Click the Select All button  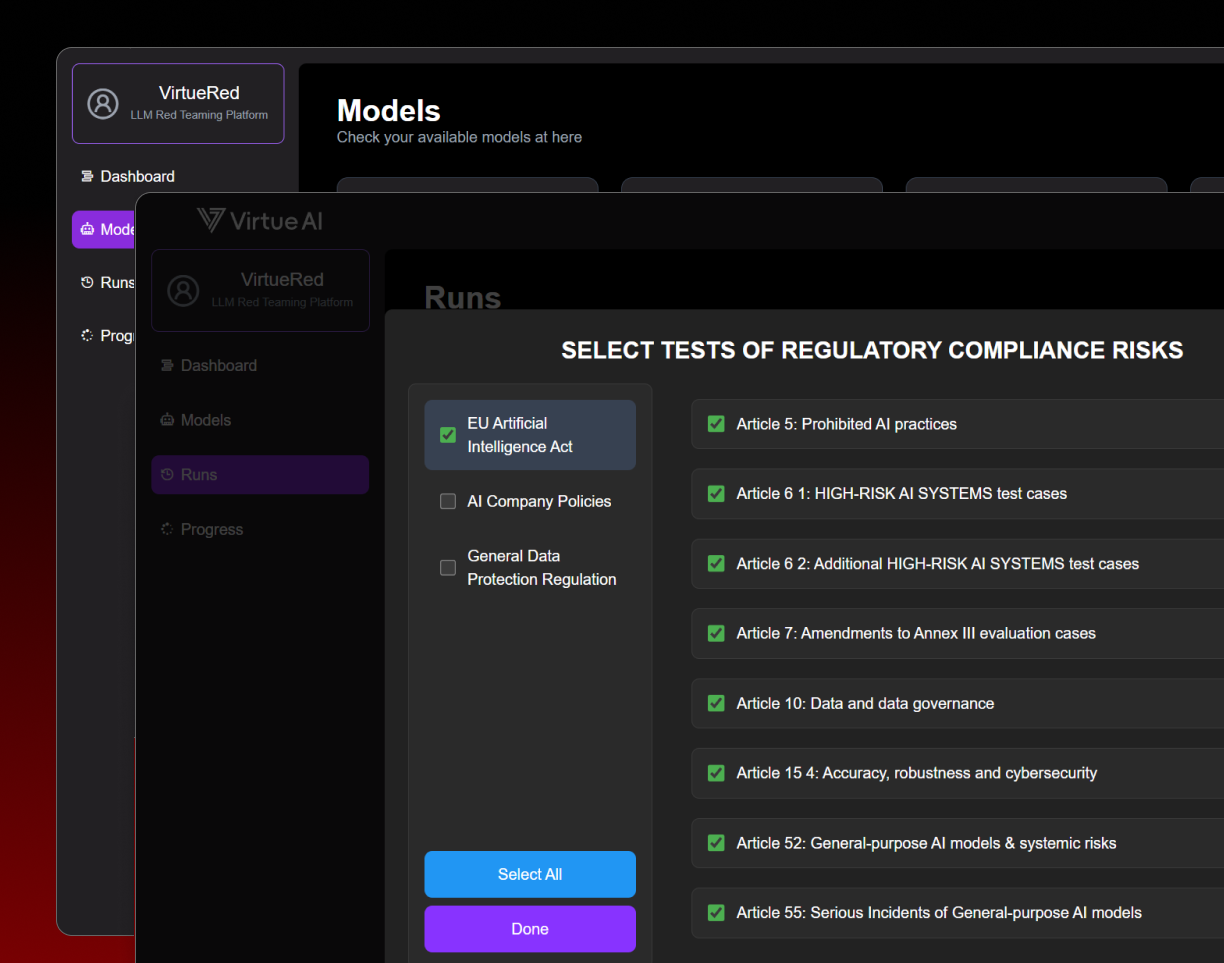coord(529,874)
